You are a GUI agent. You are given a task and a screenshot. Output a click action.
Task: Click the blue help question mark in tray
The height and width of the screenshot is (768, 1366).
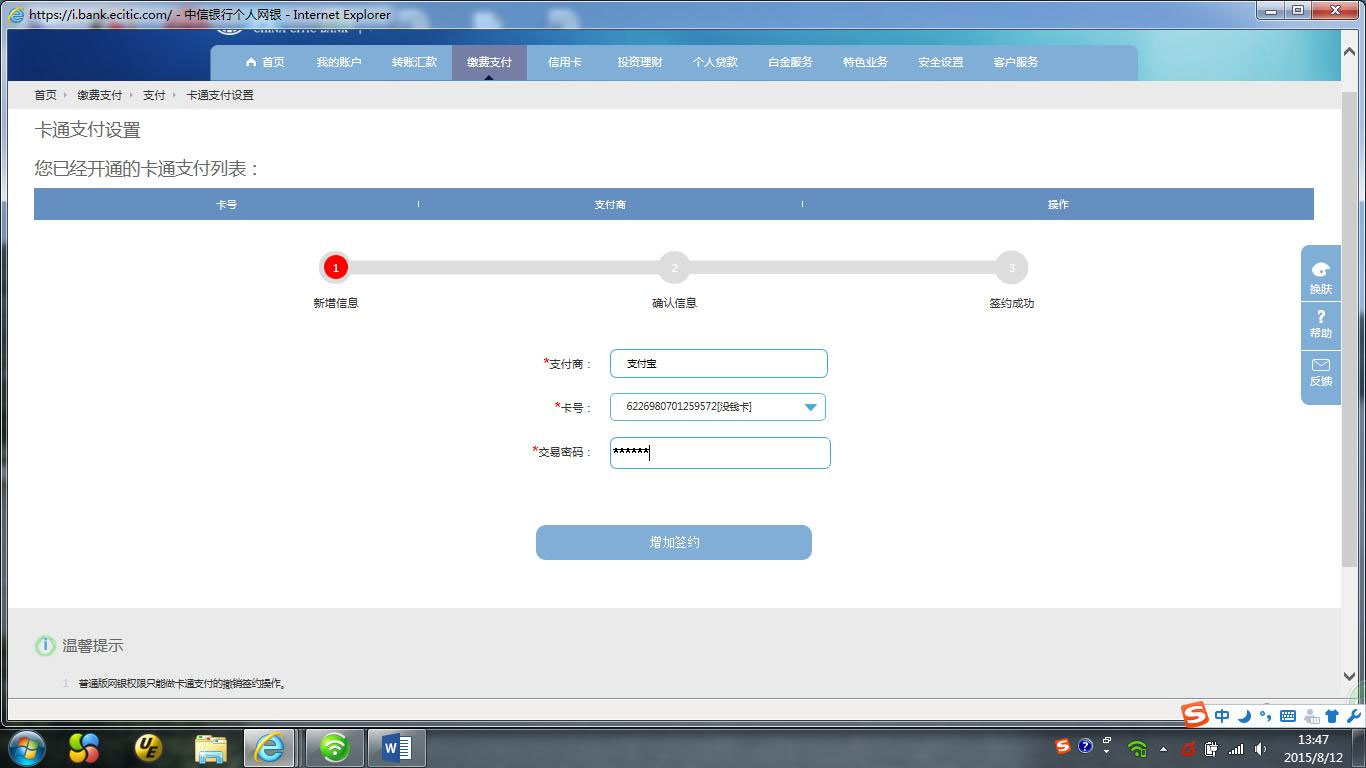coord(1085,746)
